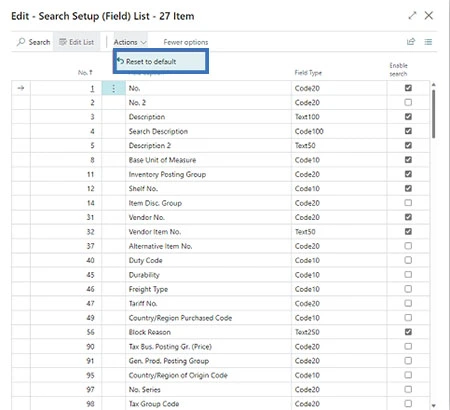
Task: Open the share page icon
Action: [x=411, y=42]
